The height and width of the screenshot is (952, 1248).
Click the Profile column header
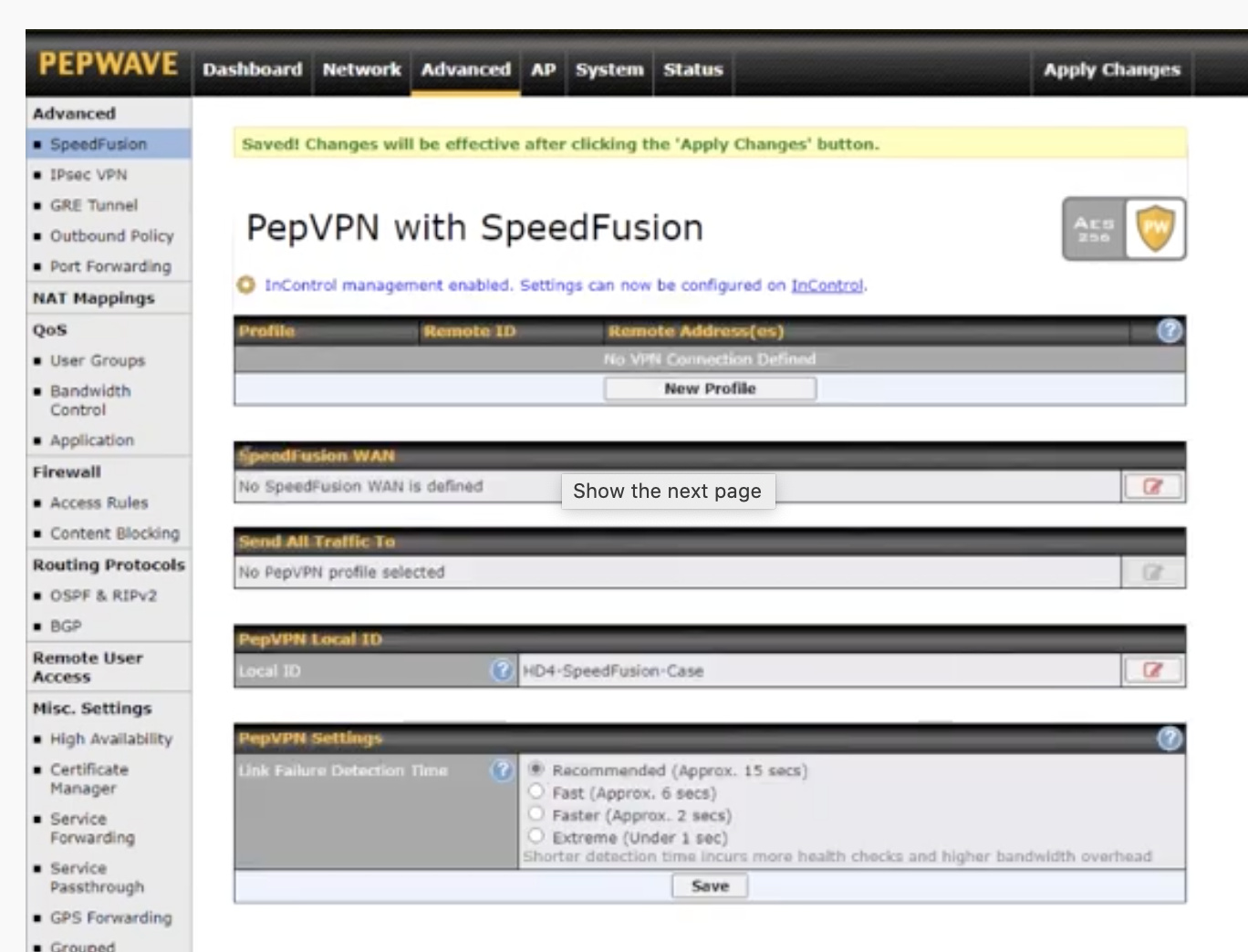[x=266, y=331]
